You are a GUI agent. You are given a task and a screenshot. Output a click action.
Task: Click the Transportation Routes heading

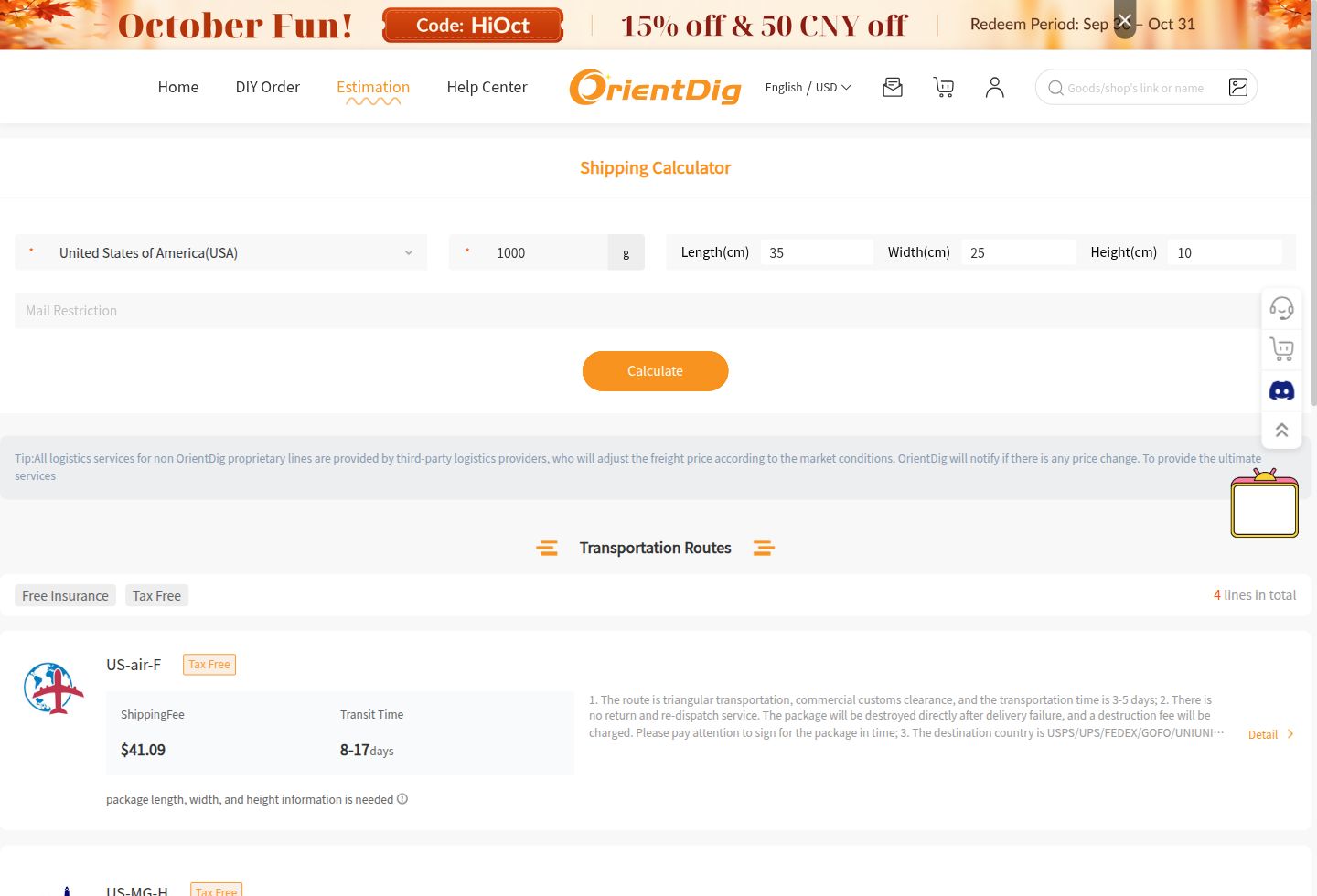[656, 548]
